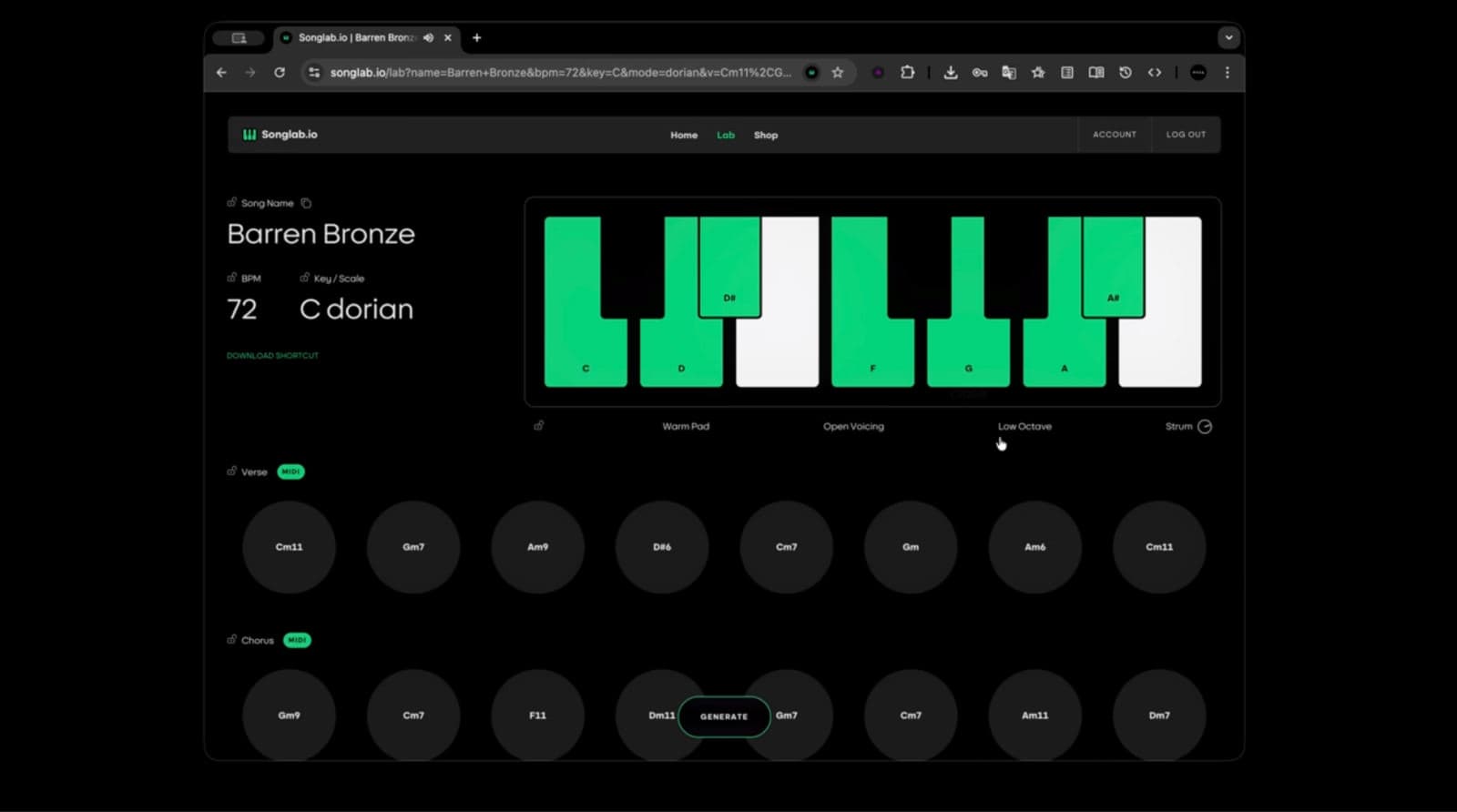Viewport: 1457px width, 812px height.
Task: Open the Warm Pad instrument selector
Action: (x=686, y=426)
